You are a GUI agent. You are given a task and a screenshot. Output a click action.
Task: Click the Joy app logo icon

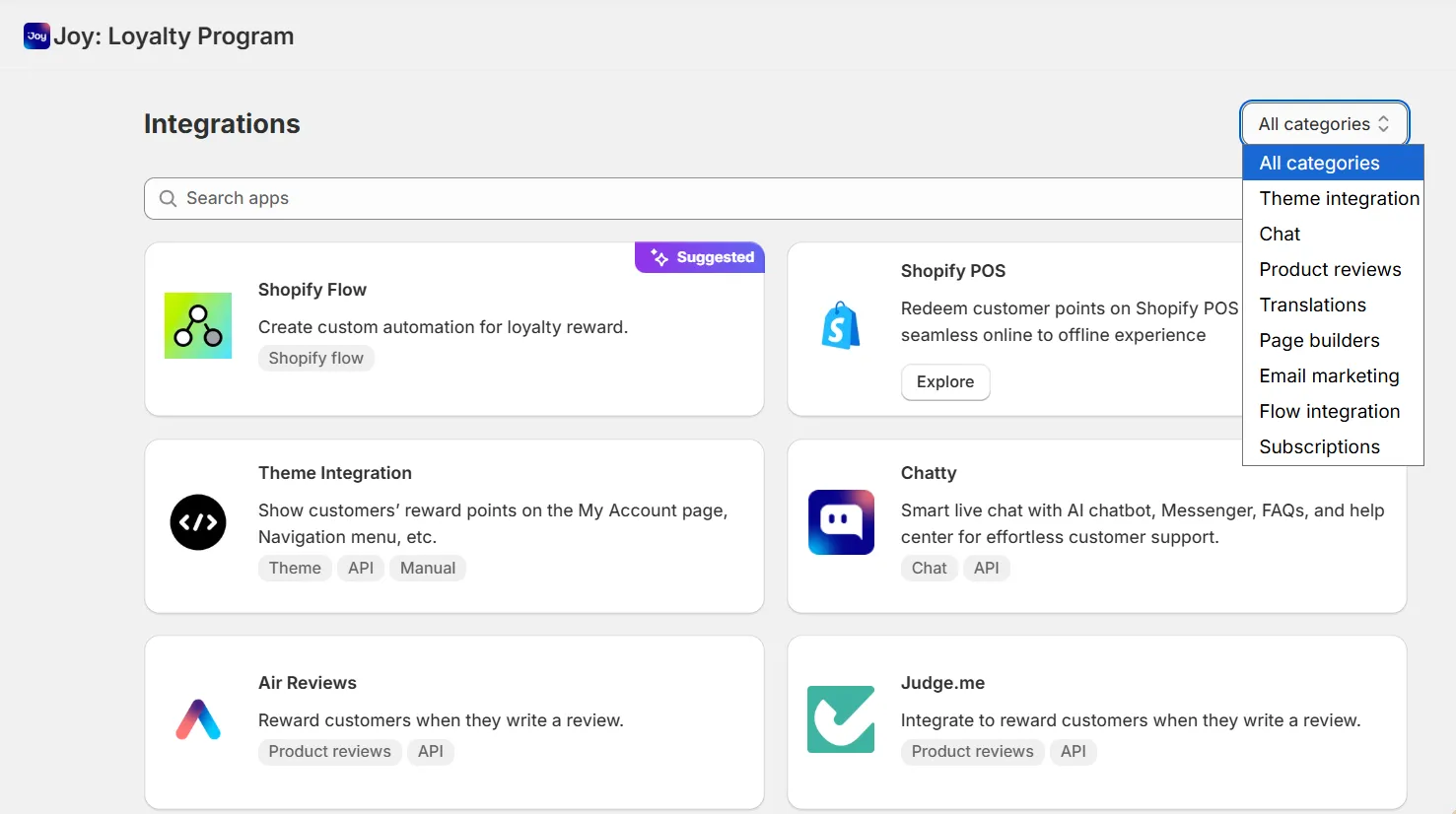[x=36, y=36]
